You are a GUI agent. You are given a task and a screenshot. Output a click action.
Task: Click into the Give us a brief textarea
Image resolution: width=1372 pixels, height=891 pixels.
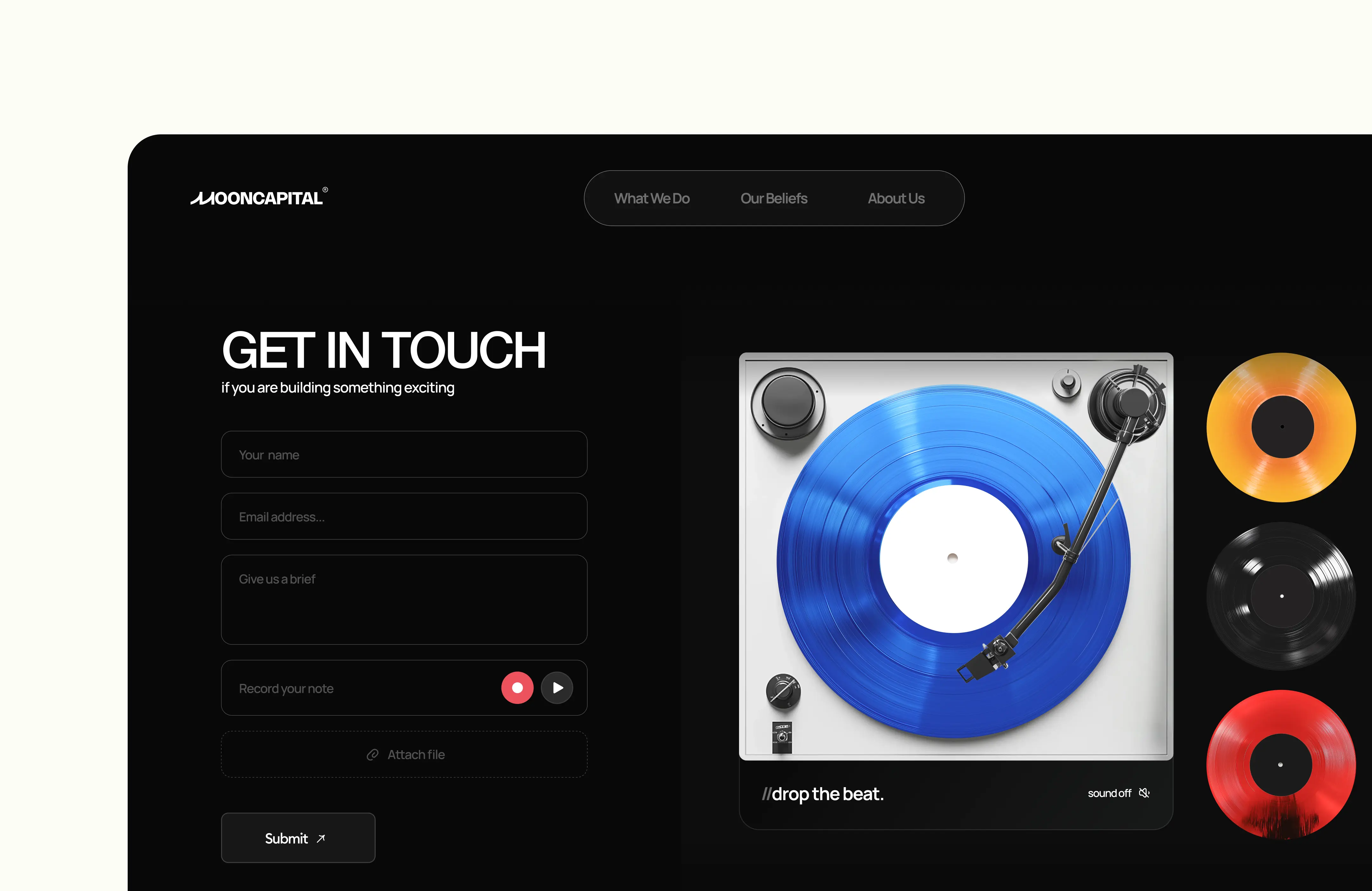coord(404,600)
